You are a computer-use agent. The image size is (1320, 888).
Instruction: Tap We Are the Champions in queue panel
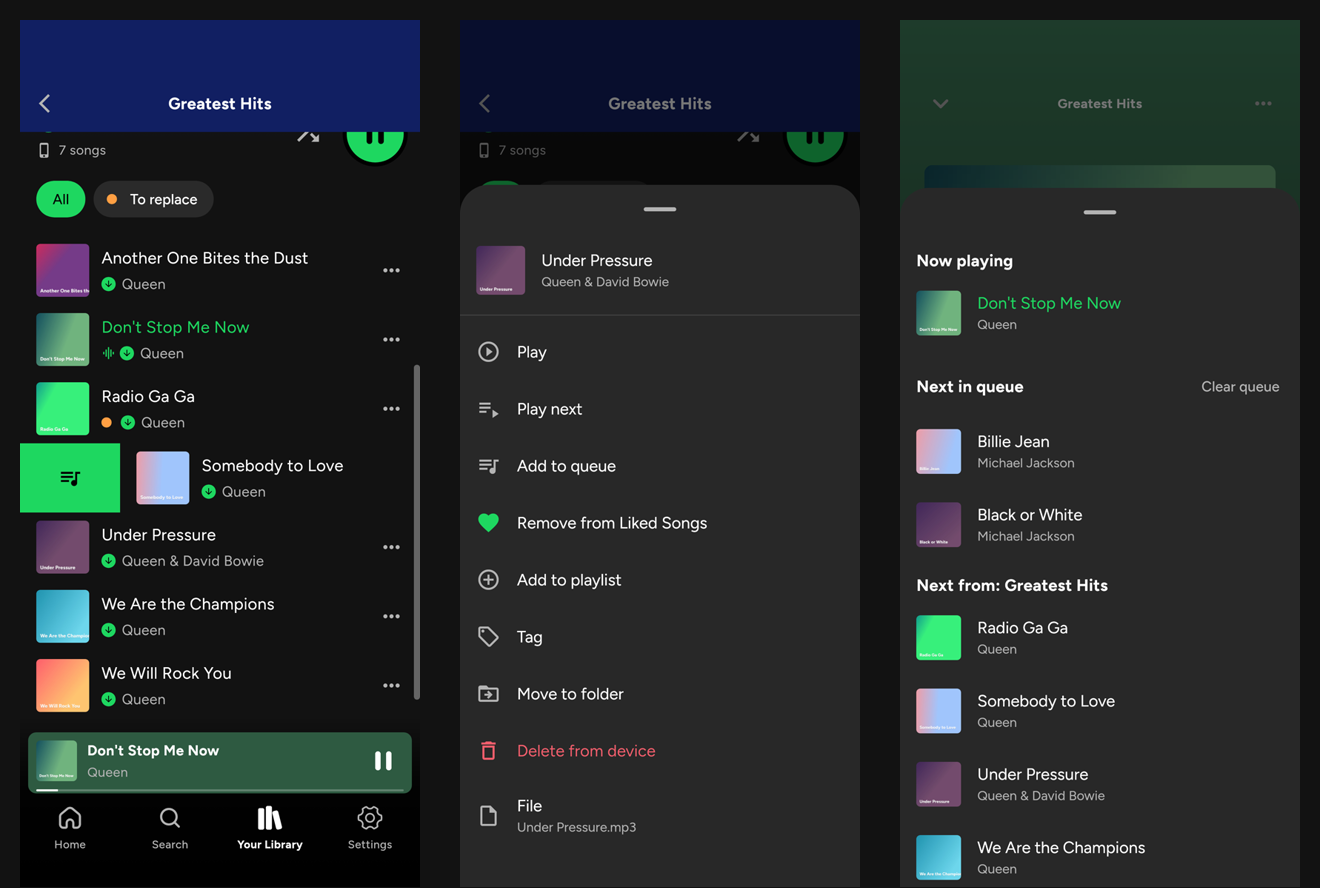[x=1100, y=857]
